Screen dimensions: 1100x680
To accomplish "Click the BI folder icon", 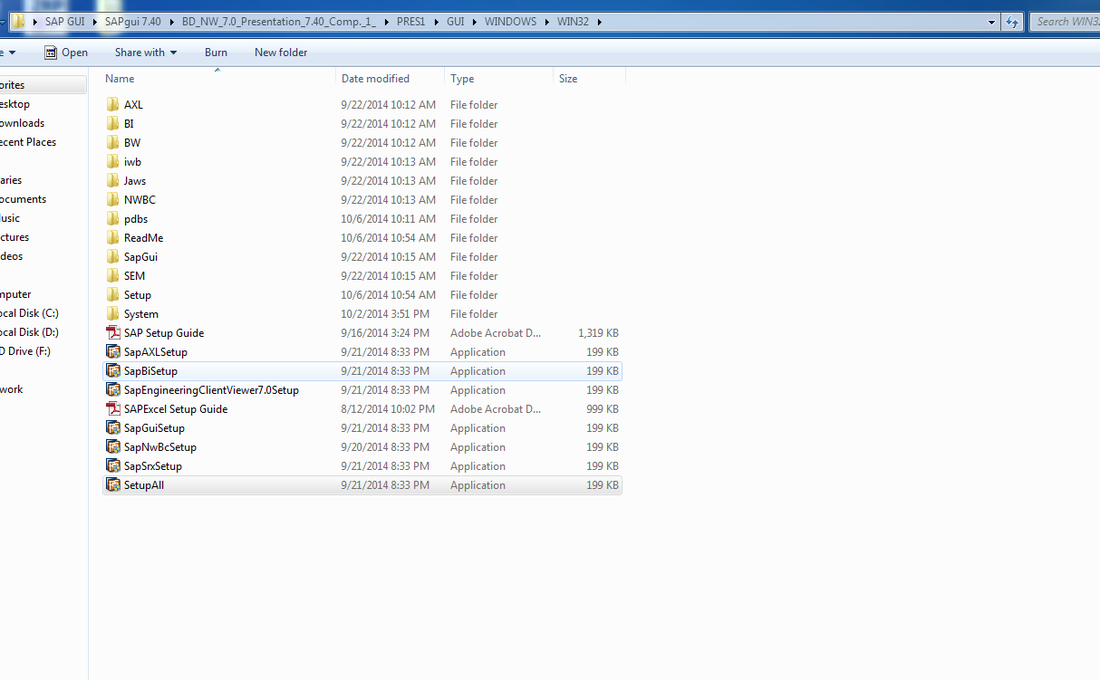I will point(113,124).
